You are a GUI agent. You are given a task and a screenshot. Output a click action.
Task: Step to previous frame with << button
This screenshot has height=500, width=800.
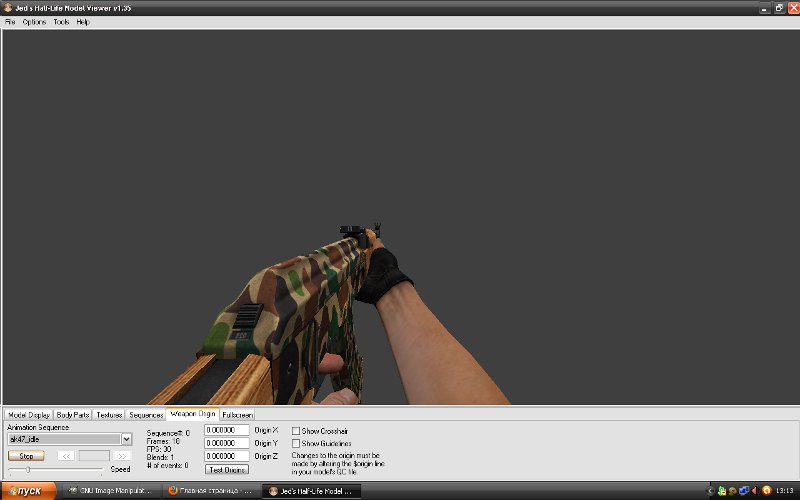point(66,456)
